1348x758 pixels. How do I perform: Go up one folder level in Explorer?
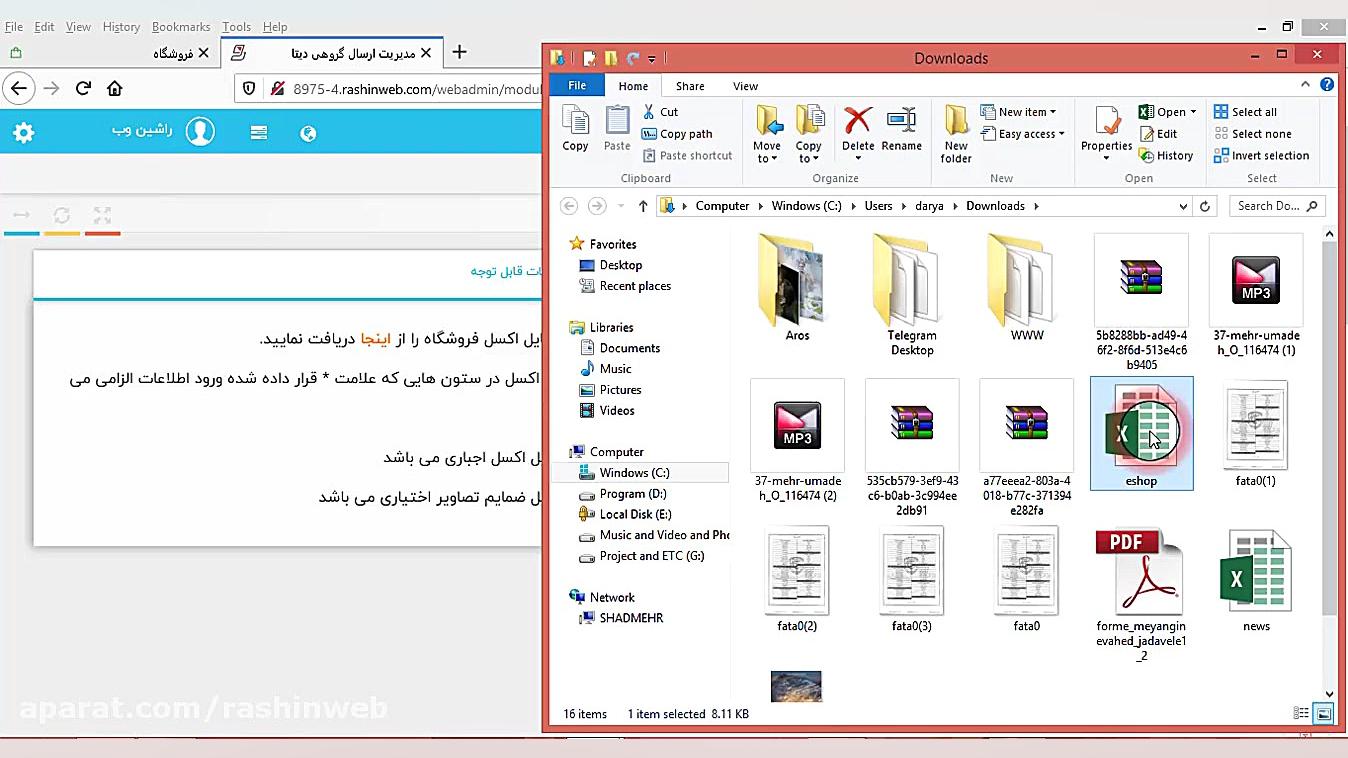[x=643, y=206]
